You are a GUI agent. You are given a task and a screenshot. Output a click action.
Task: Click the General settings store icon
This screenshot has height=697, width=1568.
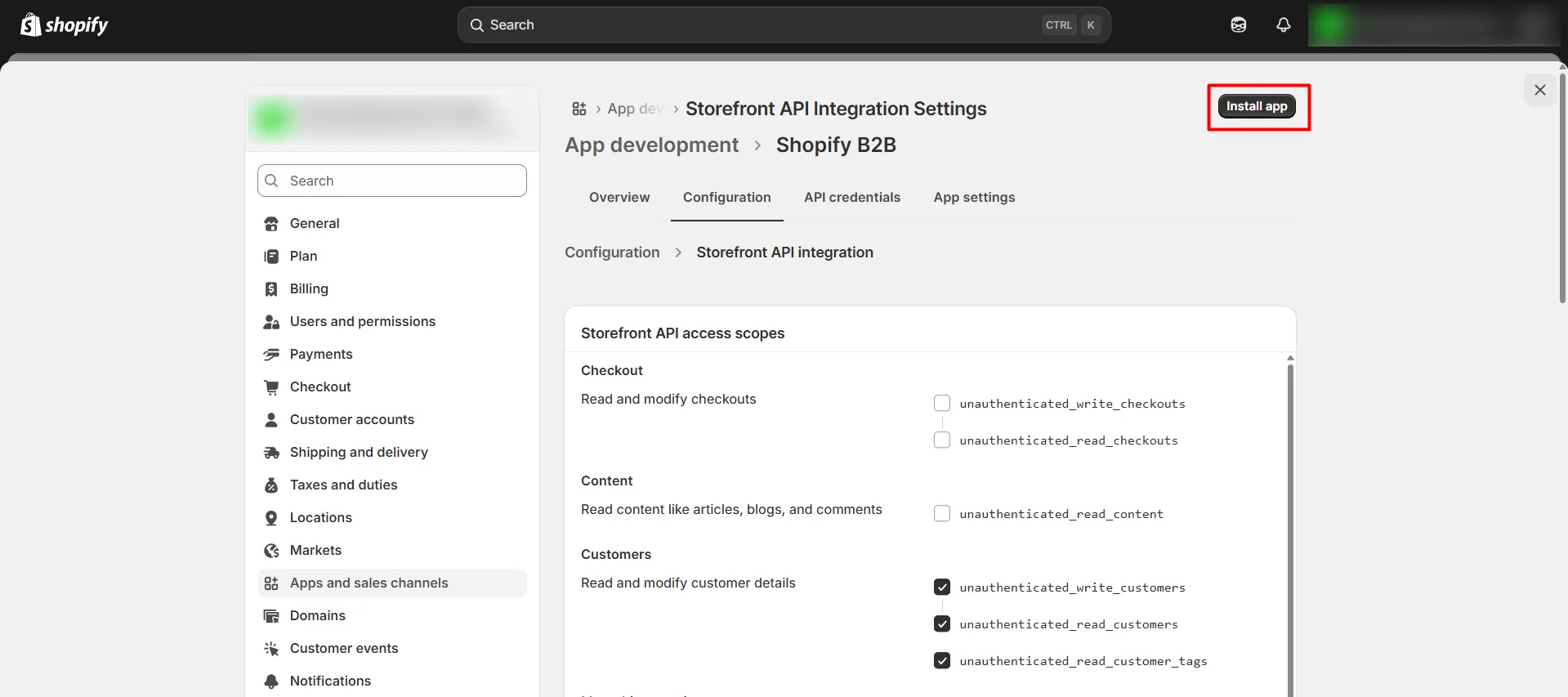pyautogui.click(x=271, y=224)
